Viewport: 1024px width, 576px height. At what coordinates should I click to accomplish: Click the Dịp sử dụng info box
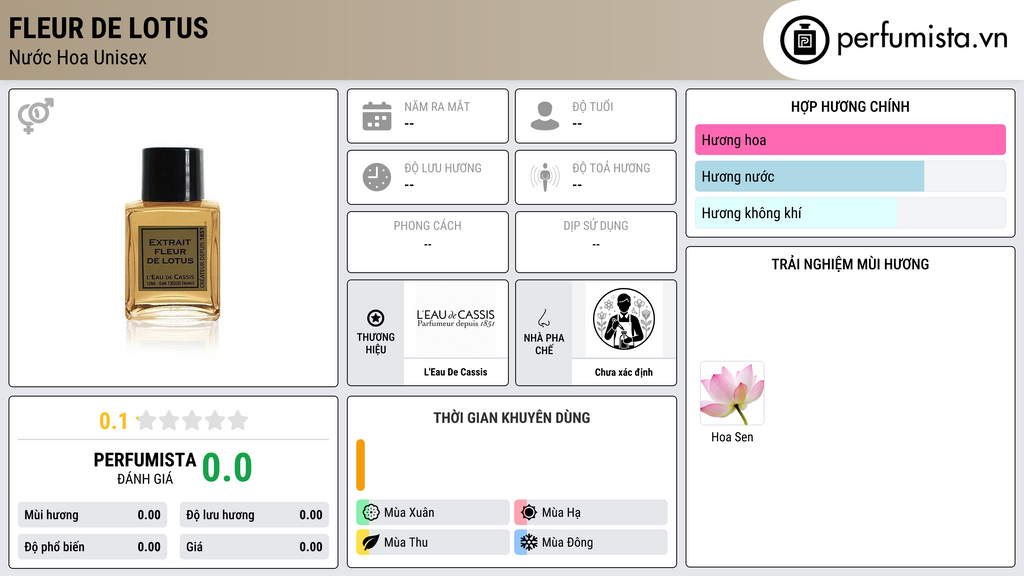pyautogui.click(x=596, y=242)
